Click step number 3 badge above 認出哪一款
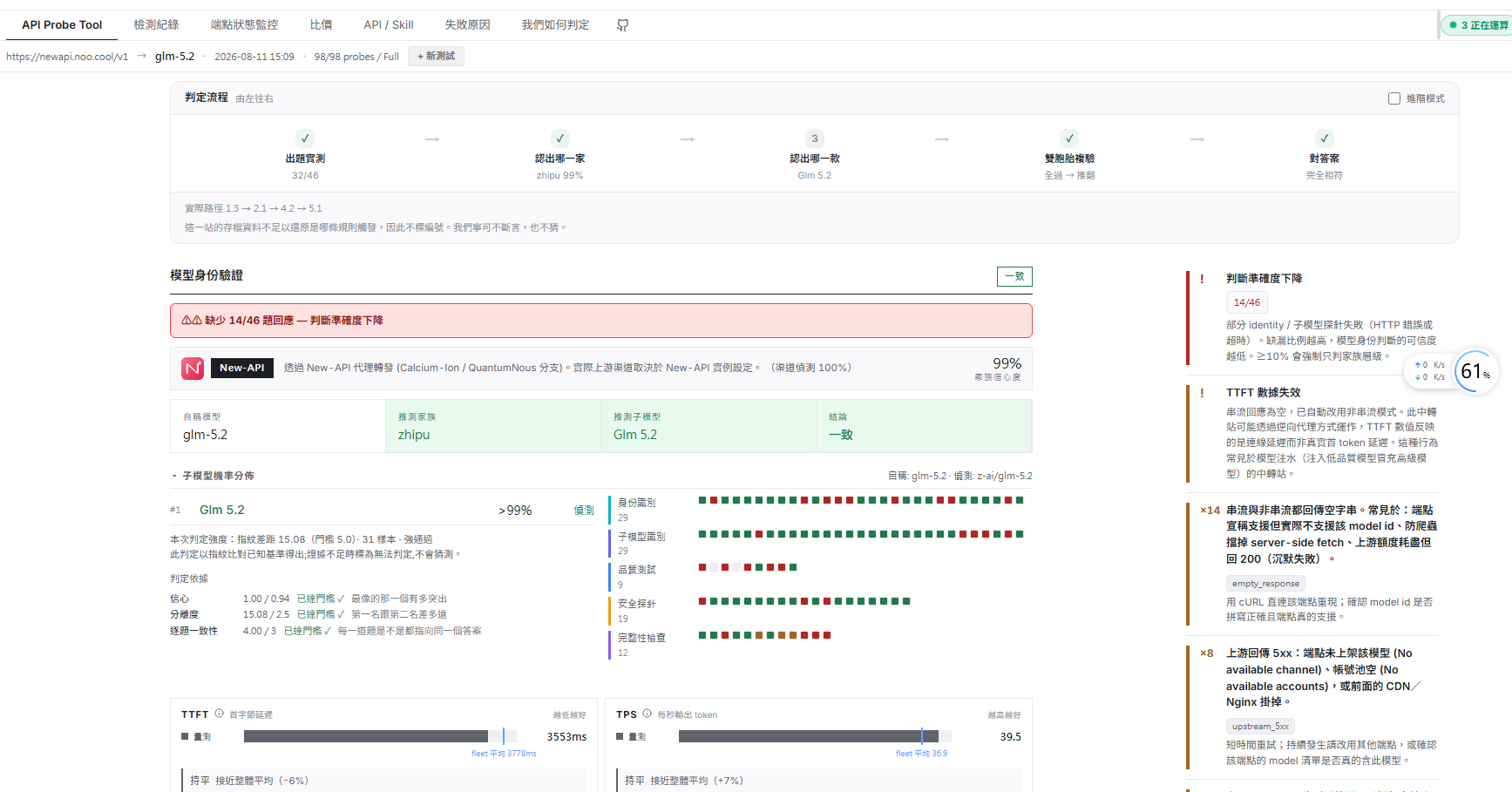 [815, 139]
